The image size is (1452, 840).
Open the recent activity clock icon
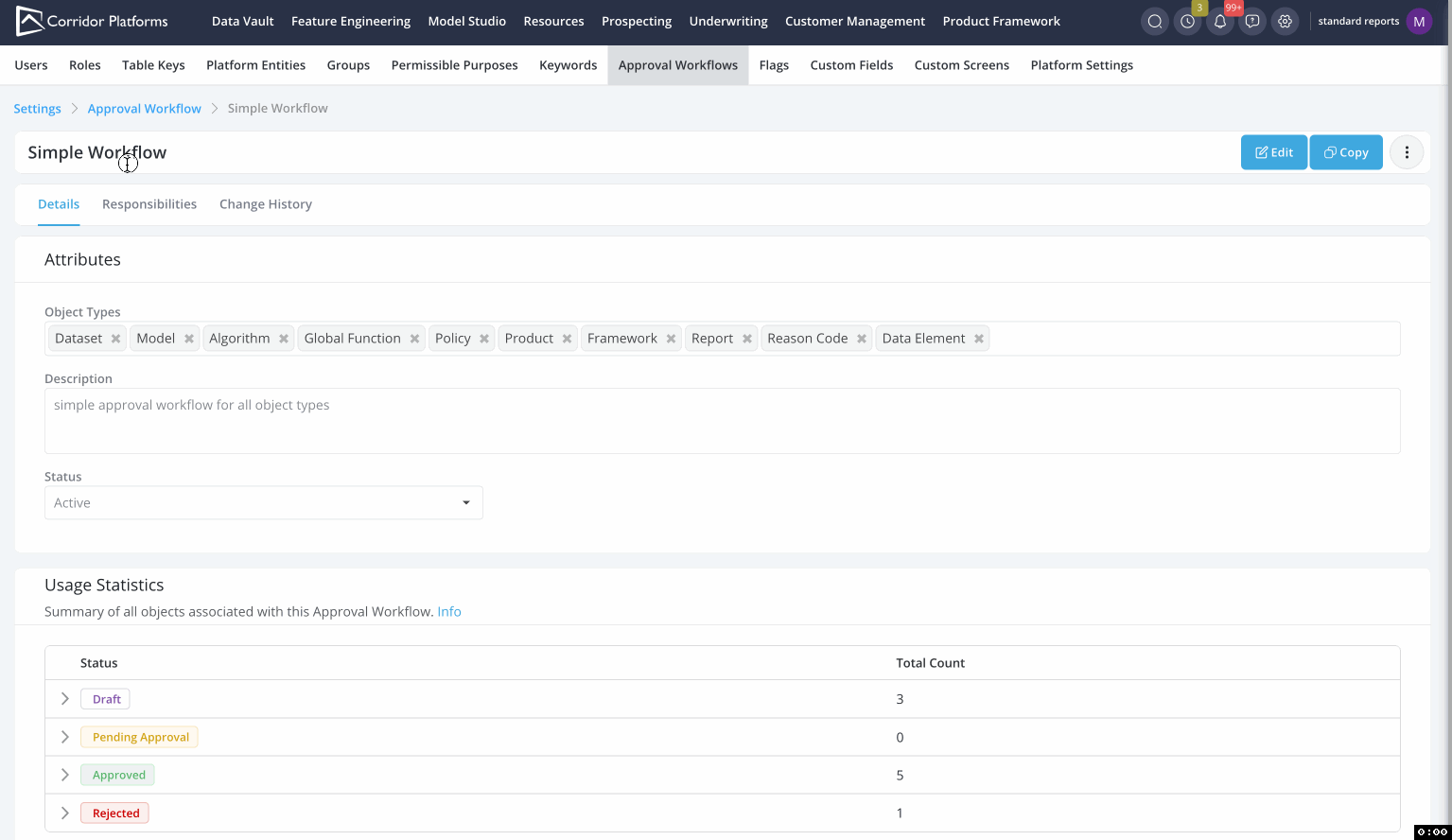(1187, 21)
